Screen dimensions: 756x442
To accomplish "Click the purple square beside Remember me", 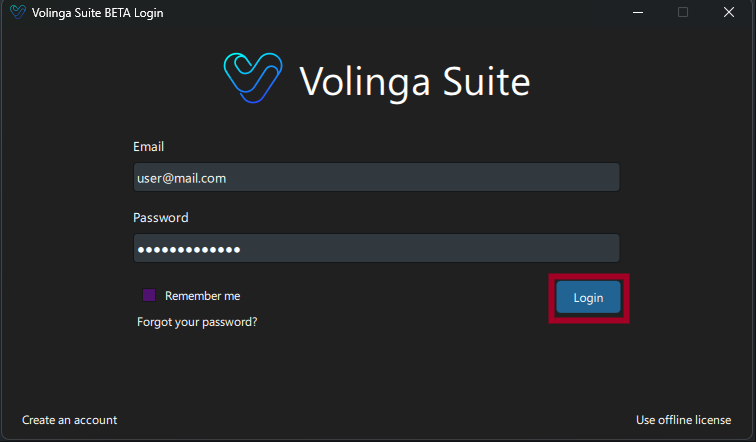I will (149, 295).
